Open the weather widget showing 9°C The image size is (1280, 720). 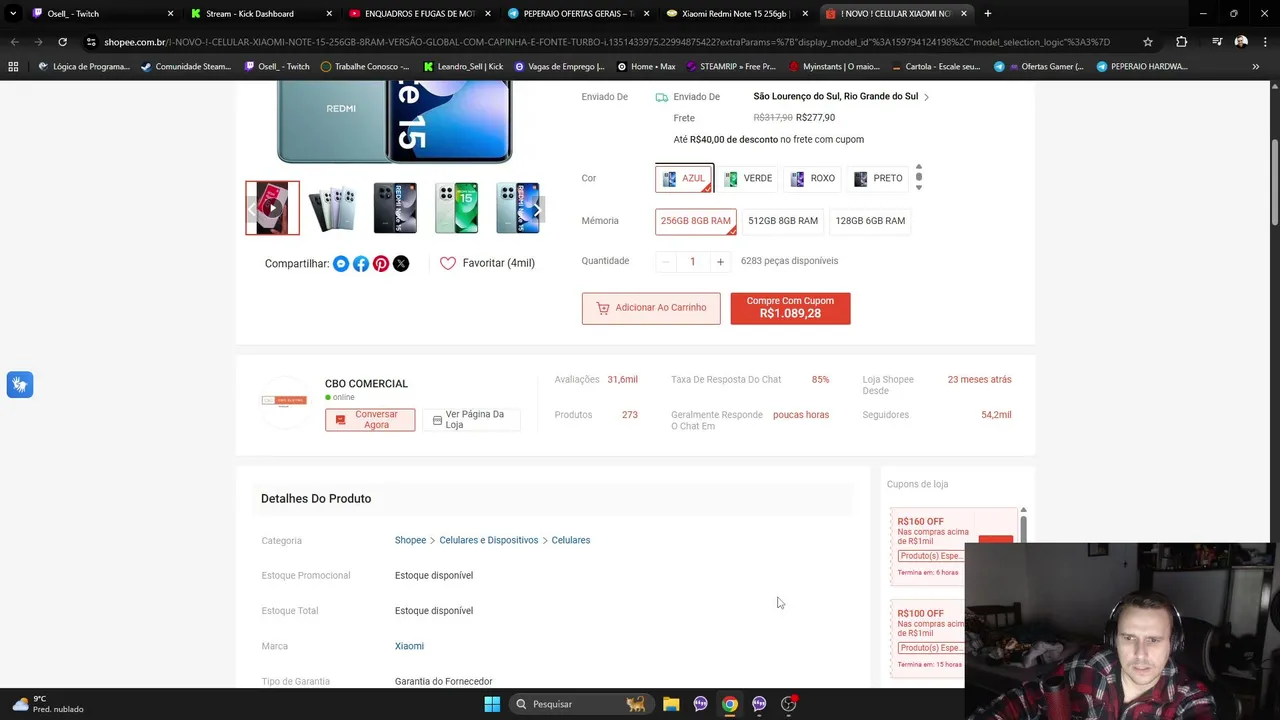pyautogui.click(x=47, y=704)
